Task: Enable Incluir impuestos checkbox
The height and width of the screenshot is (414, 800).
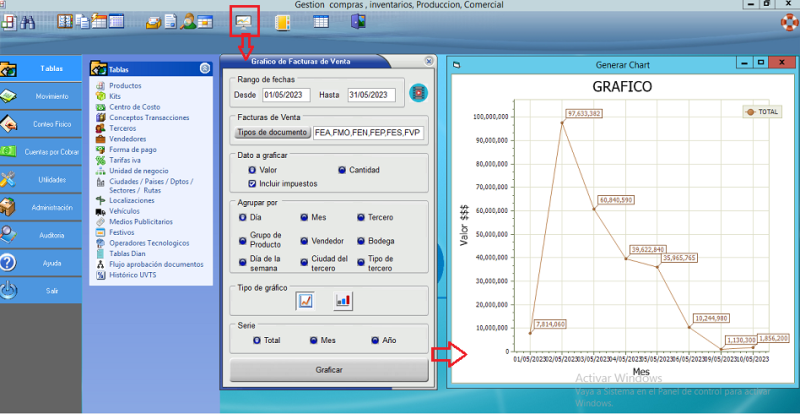Action: [253, 184]
